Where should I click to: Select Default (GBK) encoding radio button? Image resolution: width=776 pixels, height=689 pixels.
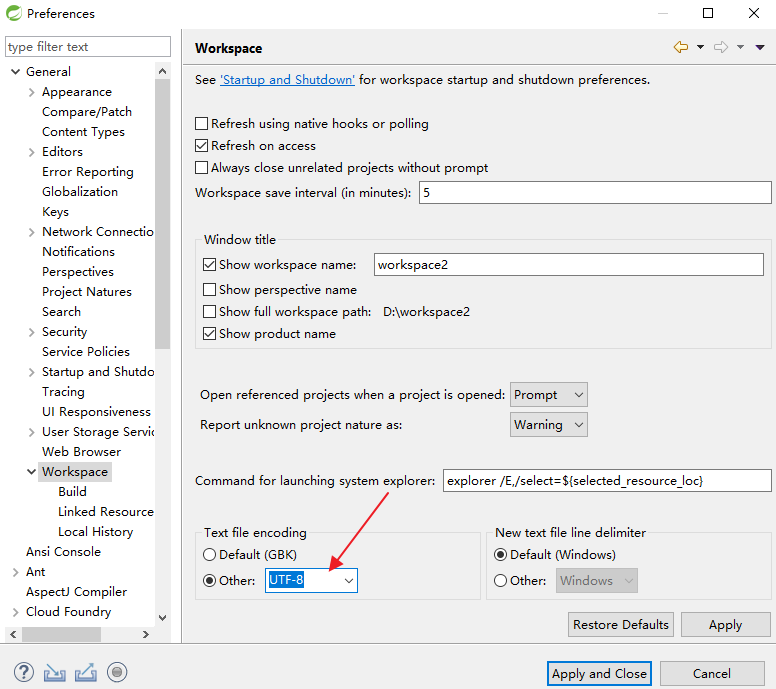point(210,555)
